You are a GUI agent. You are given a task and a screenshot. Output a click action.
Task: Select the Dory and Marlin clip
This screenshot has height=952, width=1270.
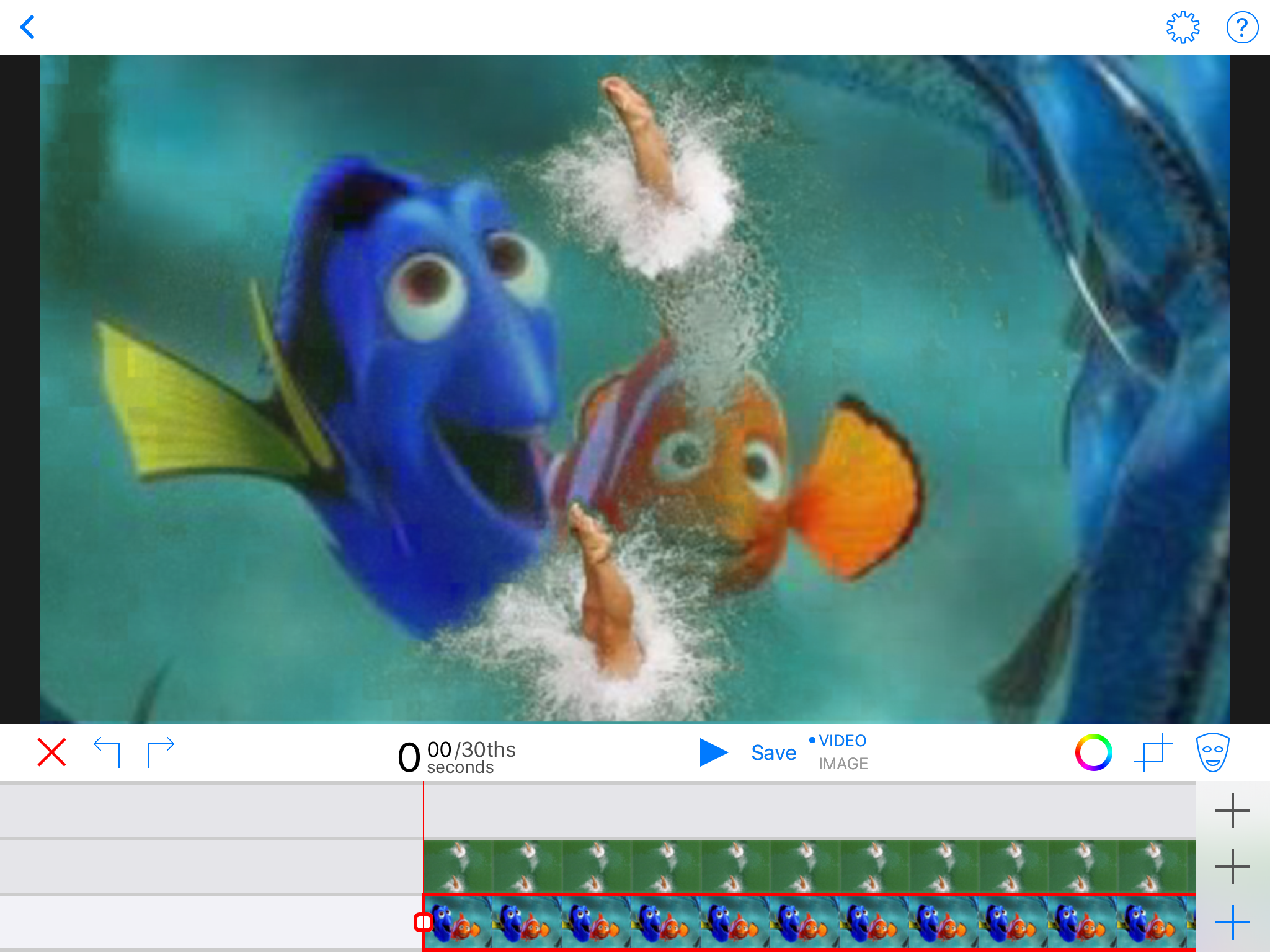806,922
